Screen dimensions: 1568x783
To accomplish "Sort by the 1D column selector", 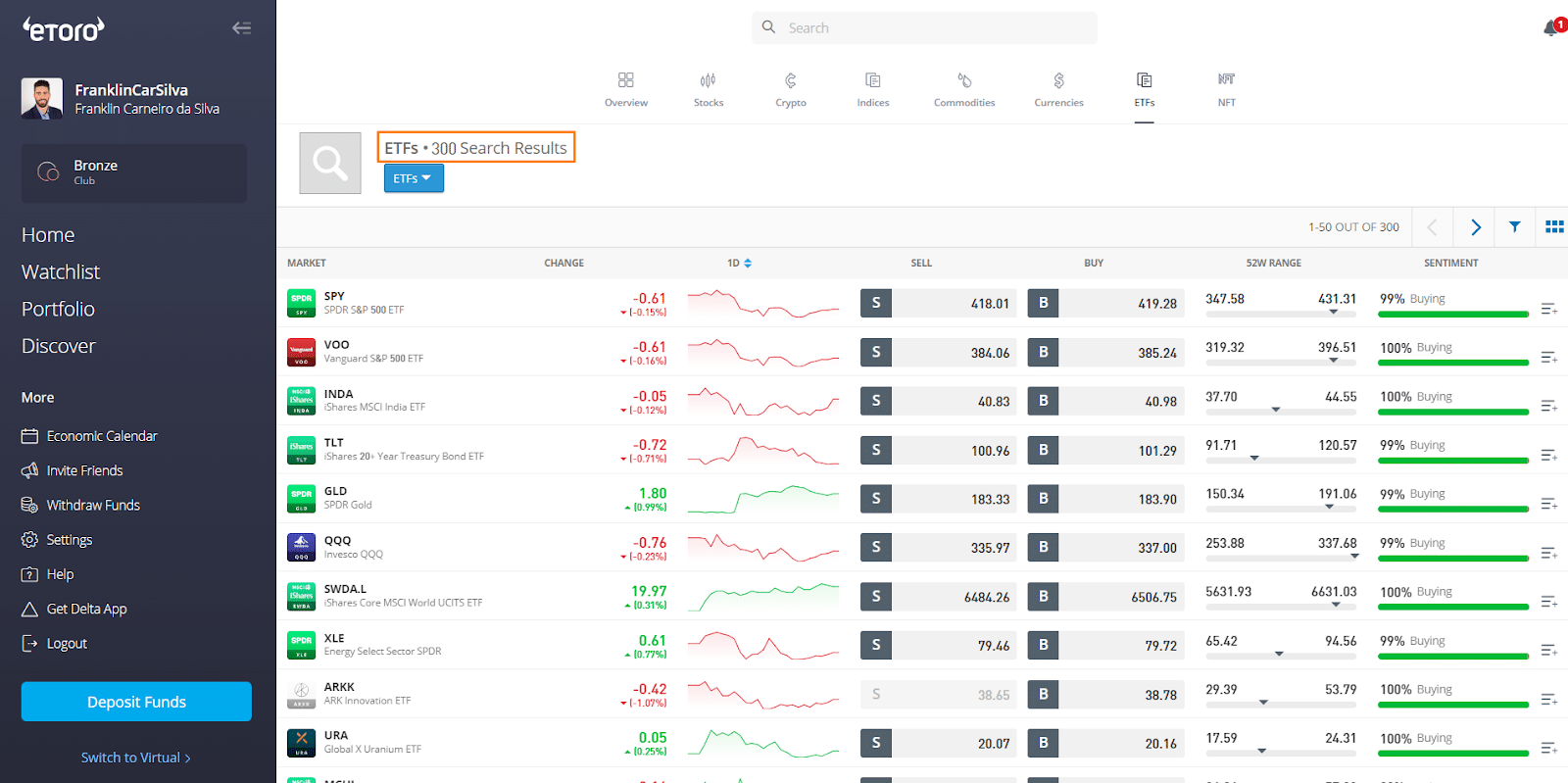I will pyautogui.click(x=739, y=263).
